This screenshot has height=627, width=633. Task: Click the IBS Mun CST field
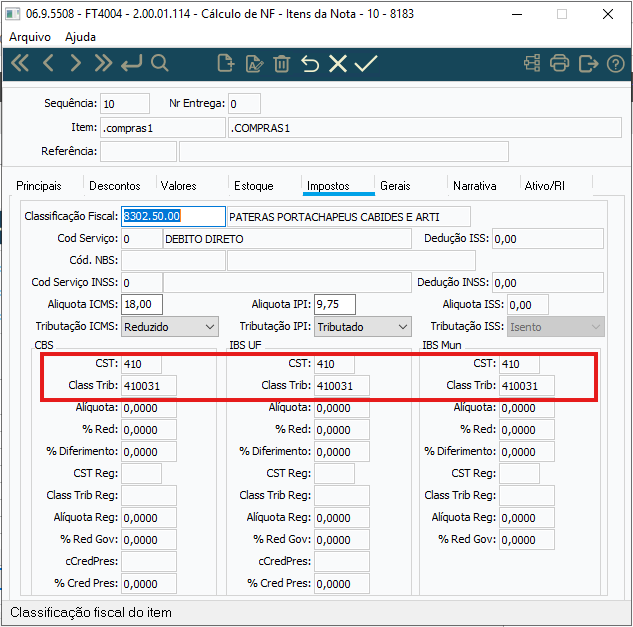(520, 364)
